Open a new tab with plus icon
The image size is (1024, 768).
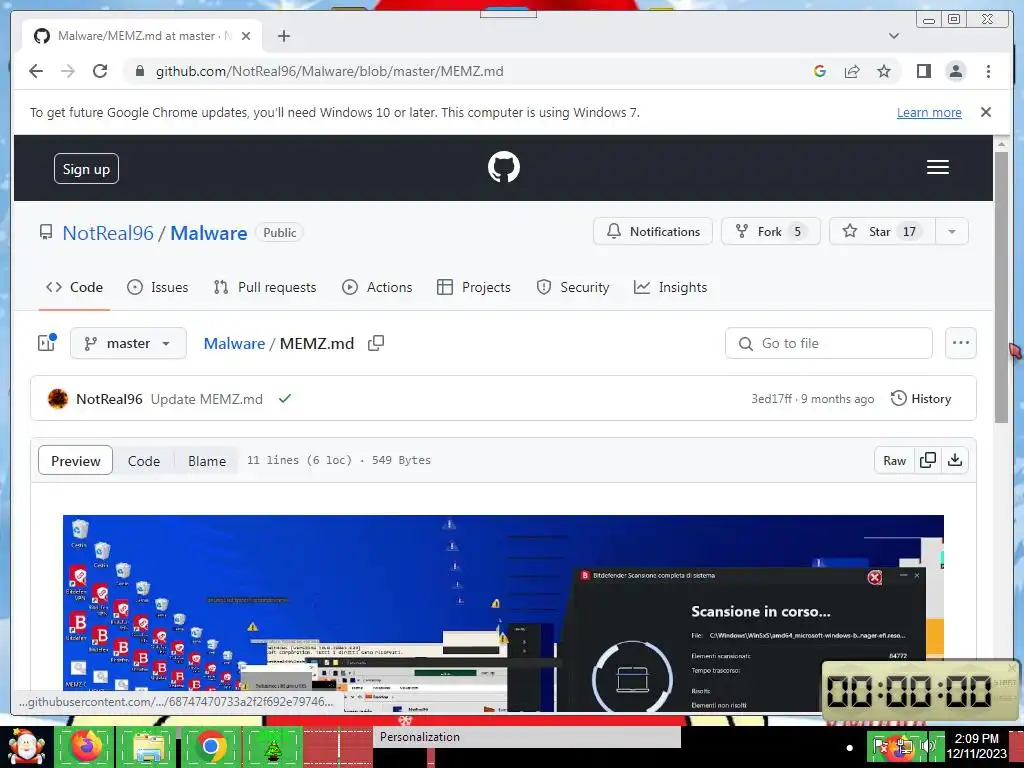pos(283,36)
